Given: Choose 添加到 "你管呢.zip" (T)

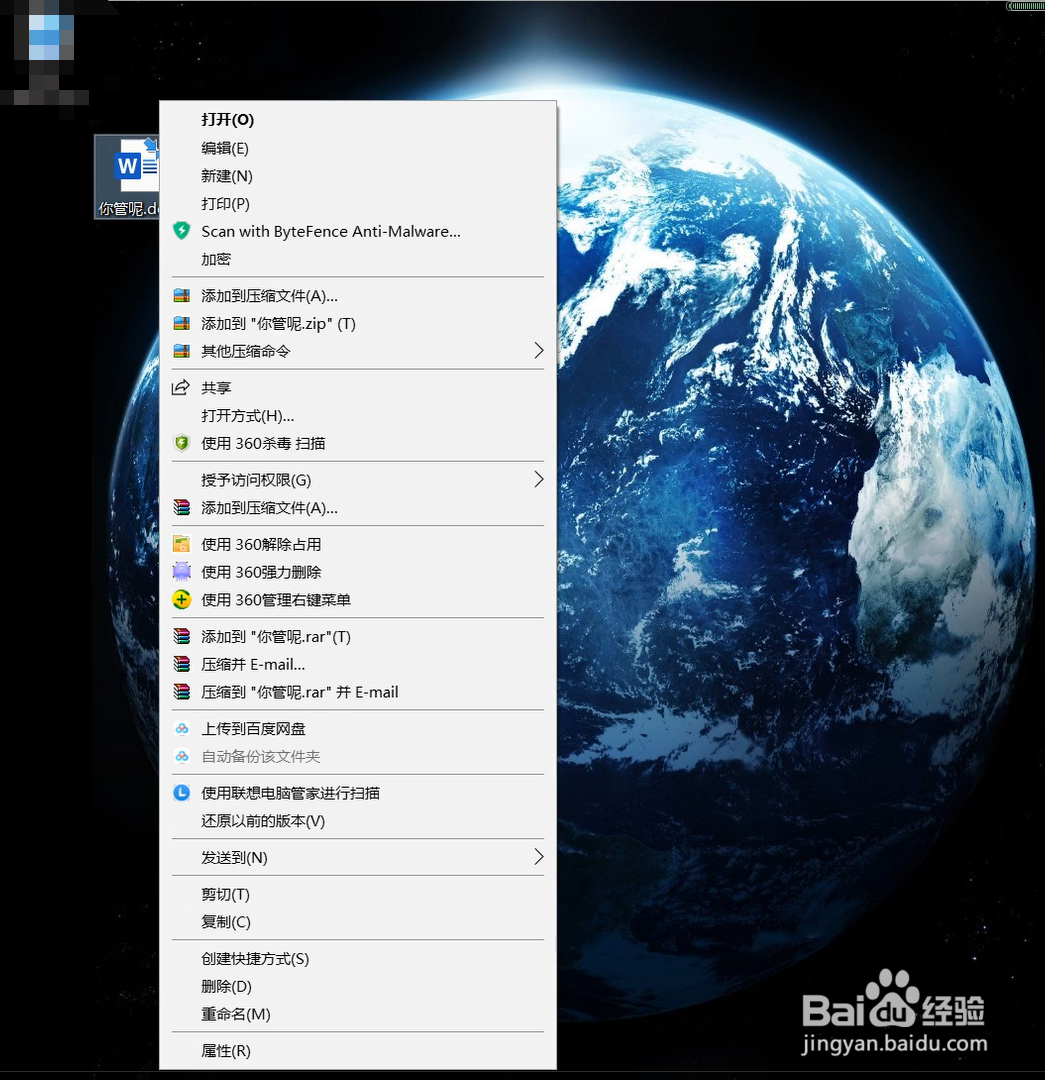Looking at the screenshot, I should pos(358,323).
